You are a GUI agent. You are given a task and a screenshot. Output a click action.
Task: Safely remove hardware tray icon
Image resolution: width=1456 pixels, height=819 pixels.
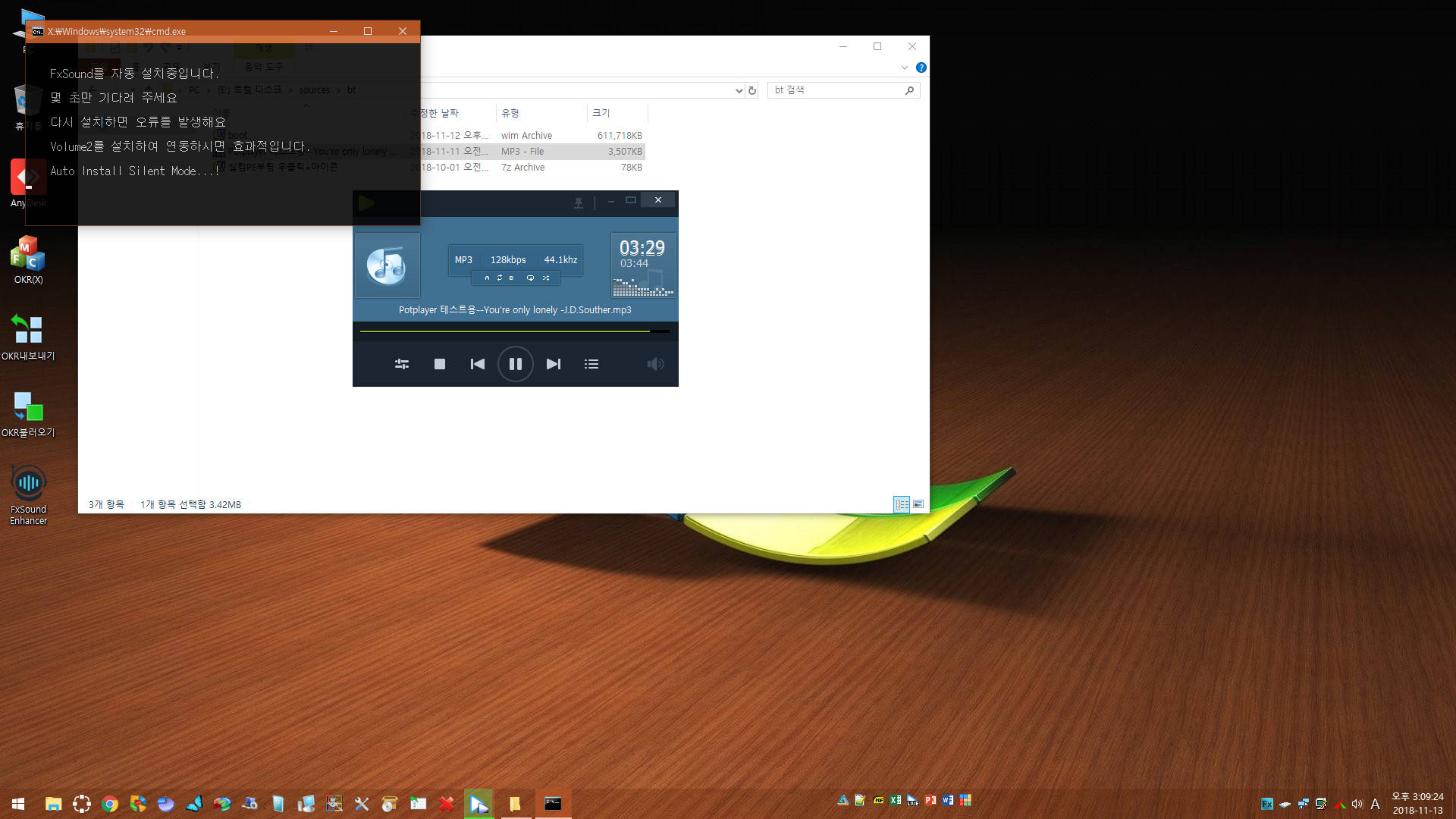coord(1285,804)
